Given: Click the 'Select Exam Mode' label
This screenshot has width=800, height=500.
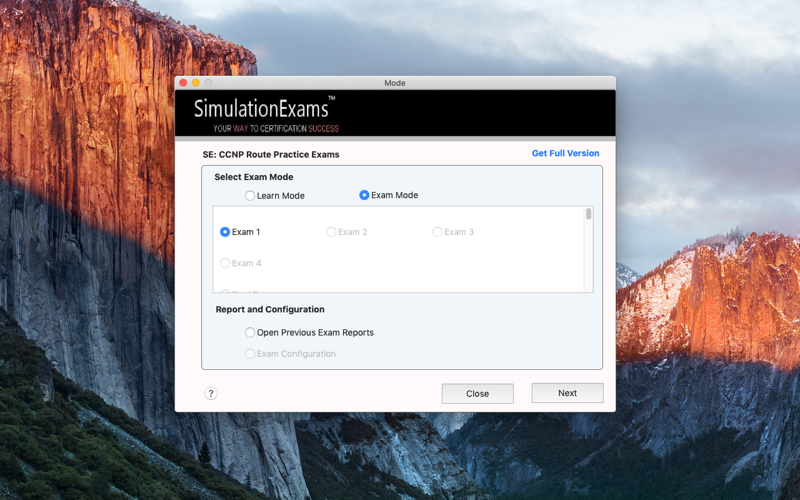Looking at the screenshot, I should coord(254,177).
